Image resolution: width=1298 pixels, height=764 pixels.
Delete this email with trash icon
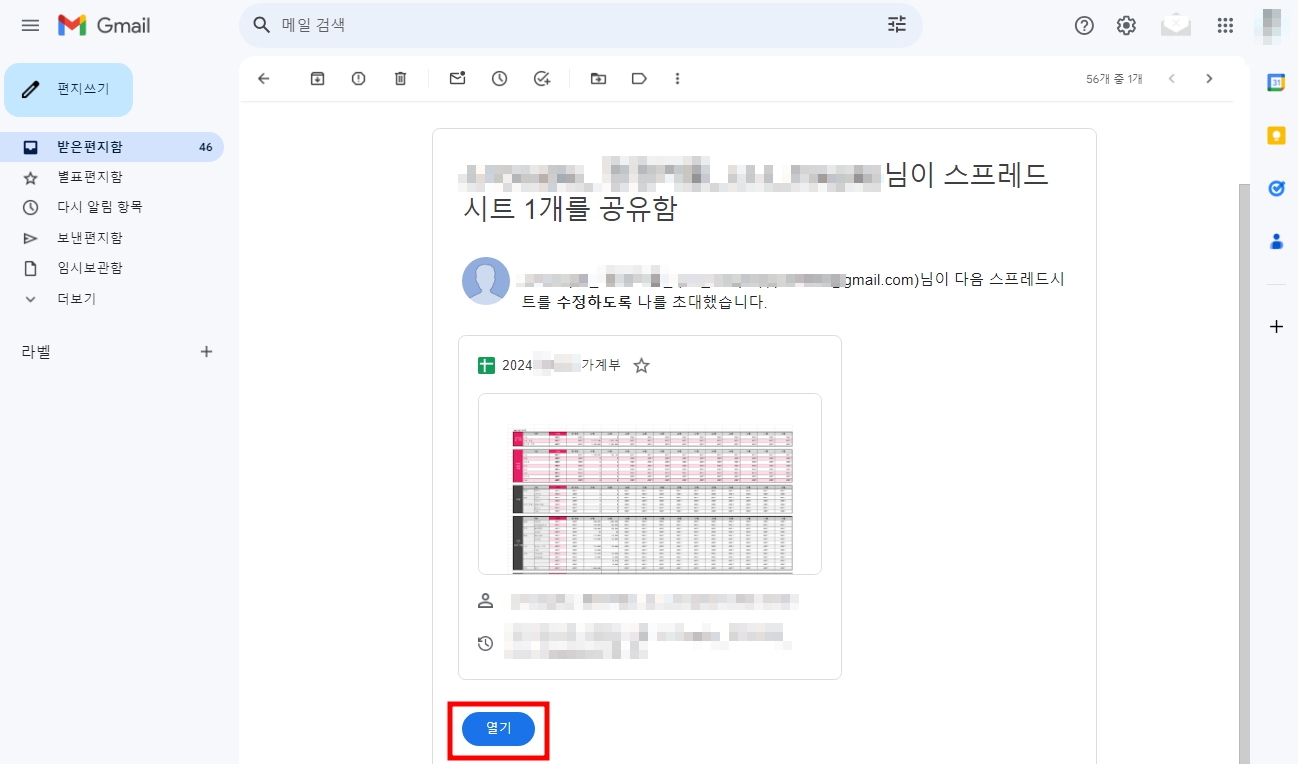click(x=401, y=78)
